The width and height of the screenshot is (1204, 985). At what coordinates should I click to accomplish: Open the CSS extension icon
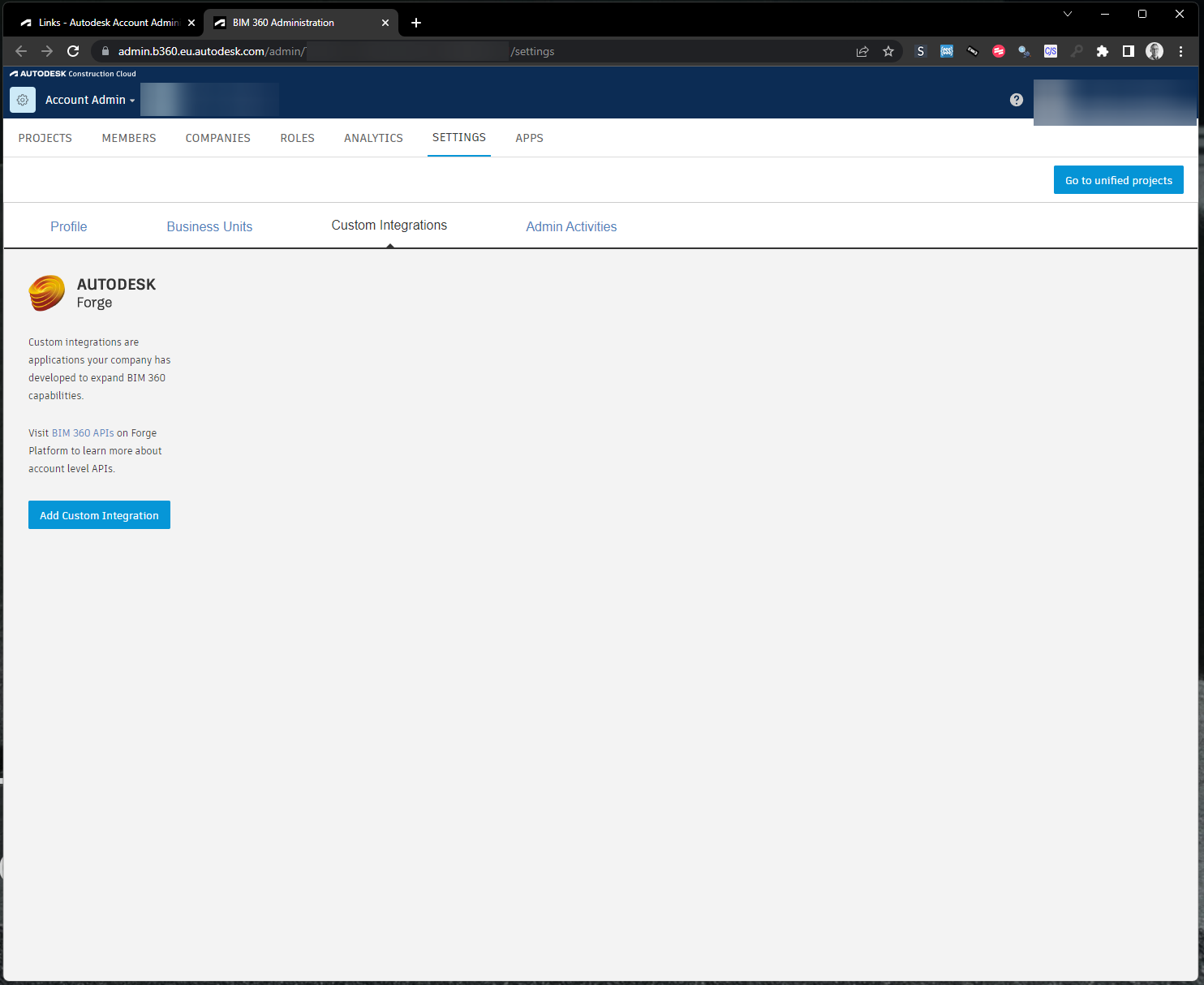click(947, 51)
